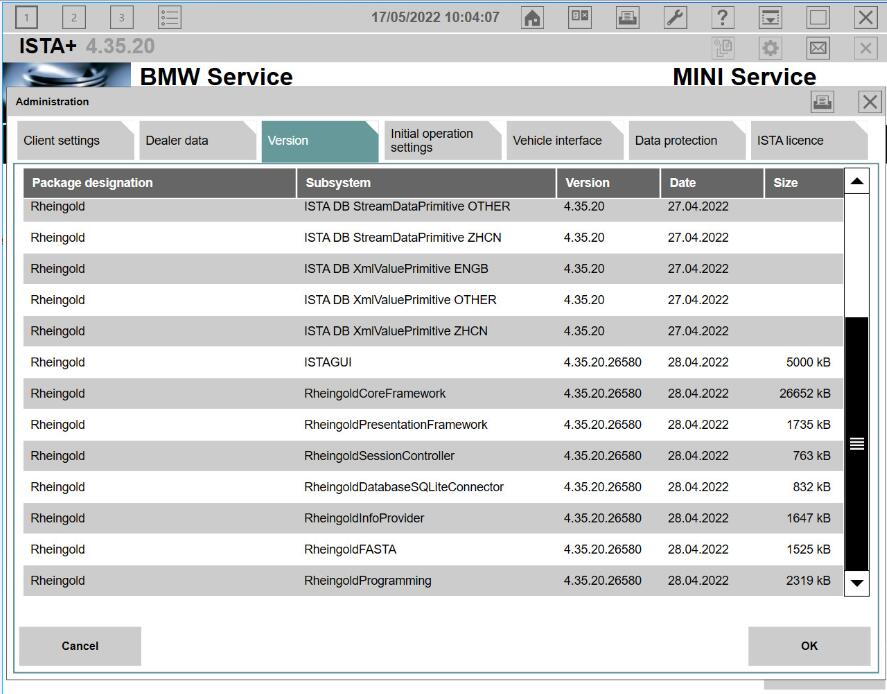Click the 5000 kB size cell

click(808, 362)
